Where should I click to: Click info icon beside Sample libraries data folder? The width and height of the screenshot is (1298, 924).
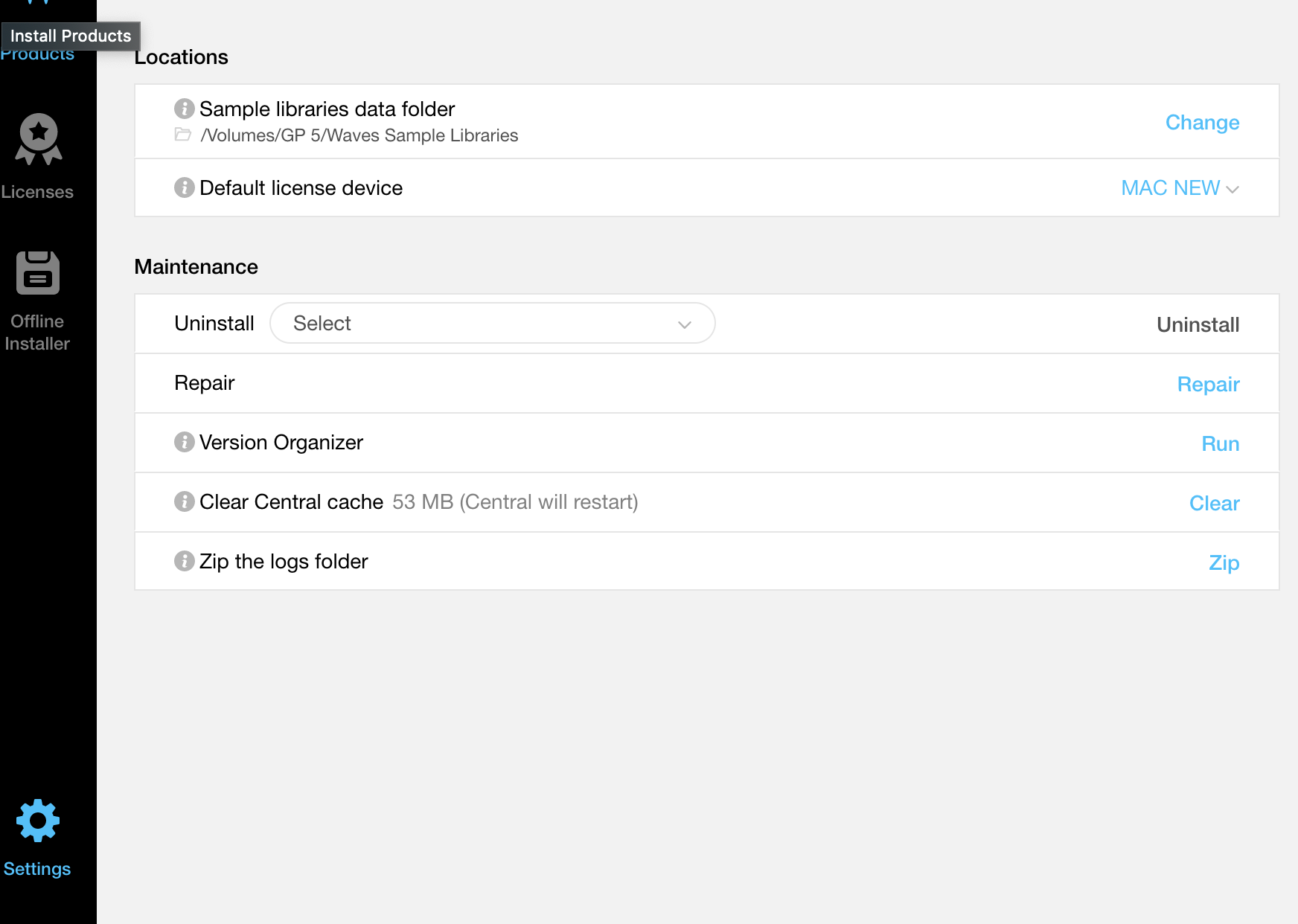184,109
